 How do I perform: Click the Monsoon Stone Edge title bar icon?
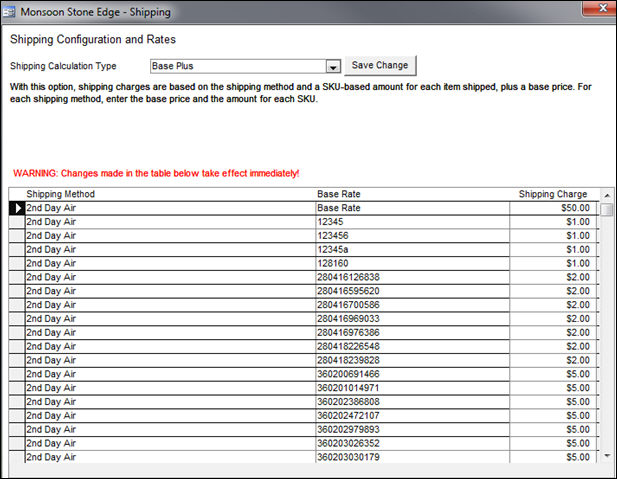click(x=11, y=12)
